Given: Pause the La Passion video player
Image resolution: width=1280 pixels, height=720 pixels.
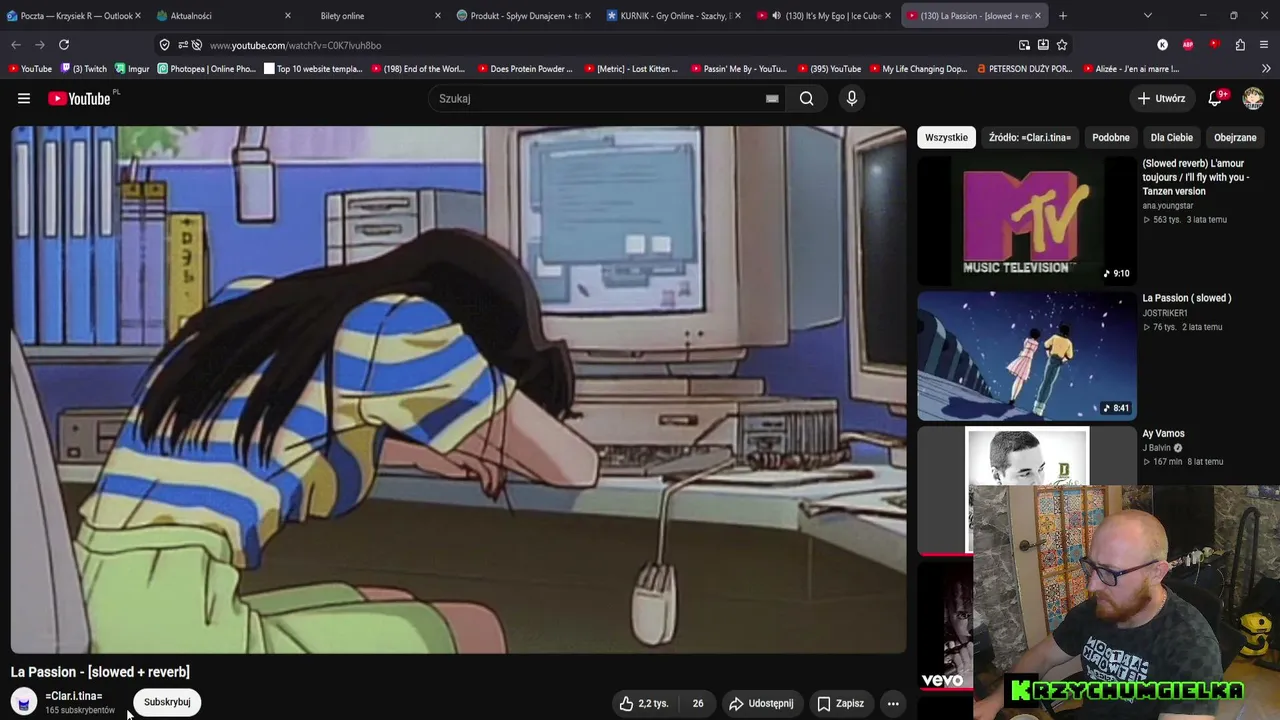Looking at the screenshot, I should (x=459, y=390).
